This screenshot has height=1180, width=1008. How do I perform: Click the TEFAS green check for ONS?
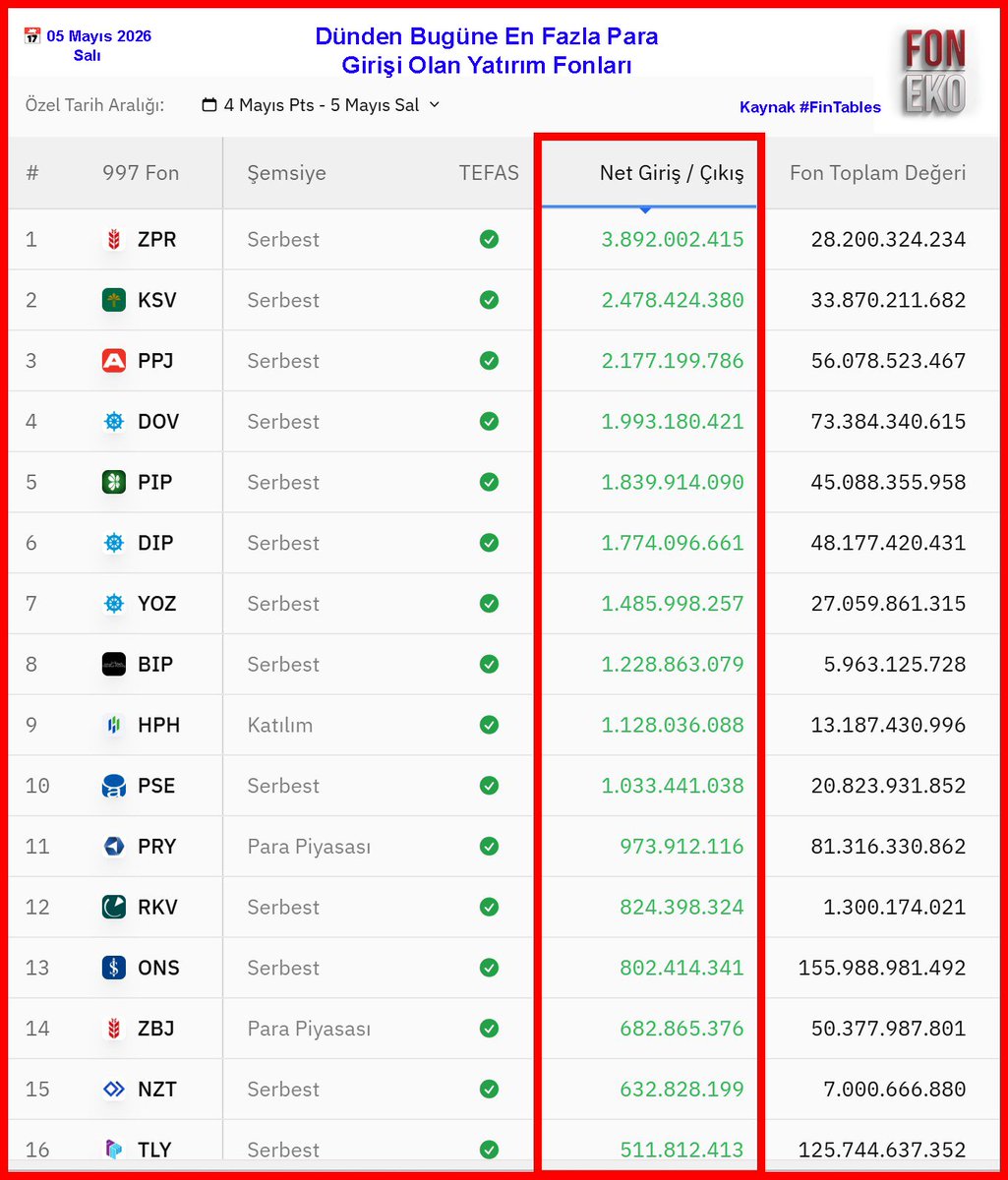point(489,968)
